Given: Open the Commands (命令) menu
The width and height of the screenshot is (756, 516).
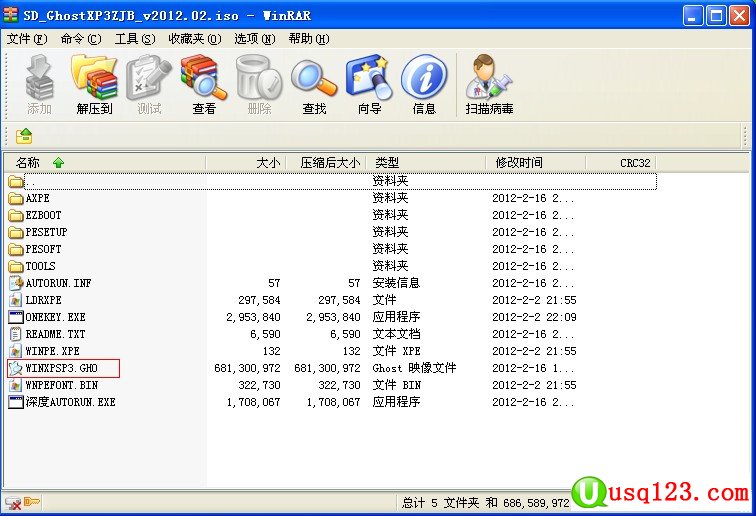Looking at the screenshot, I should 81,39.
